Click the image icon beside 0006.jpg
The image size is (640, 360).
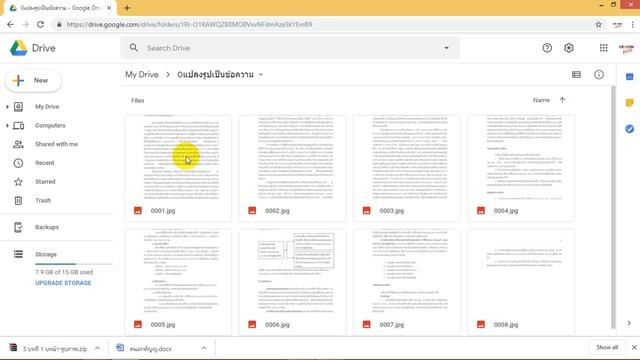[x=252, y=324]
